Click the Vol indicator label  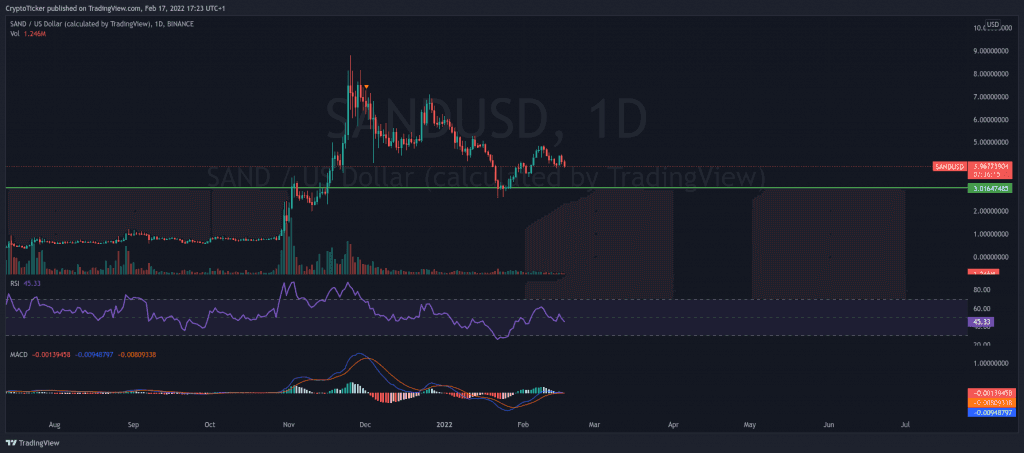14,34
